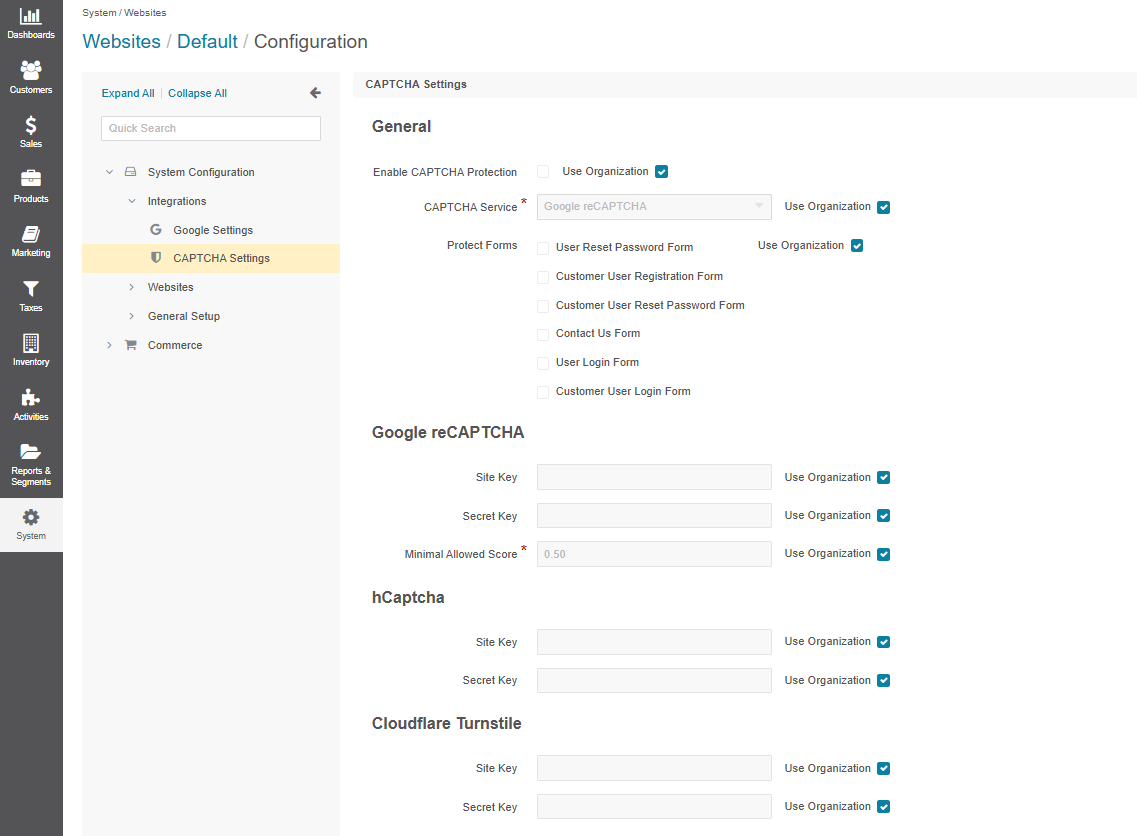Collapse the configuration sidebar with arrow
Screen dimensions: 1137x836
[315, 93]
